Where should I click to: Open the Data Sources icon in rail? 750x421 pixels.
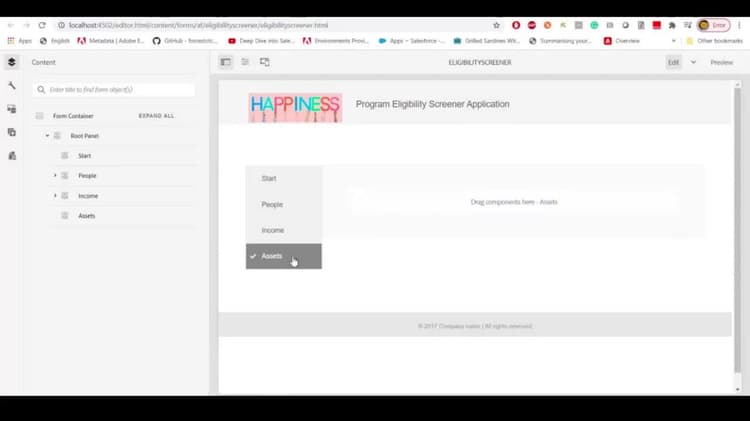coord(11,156)
